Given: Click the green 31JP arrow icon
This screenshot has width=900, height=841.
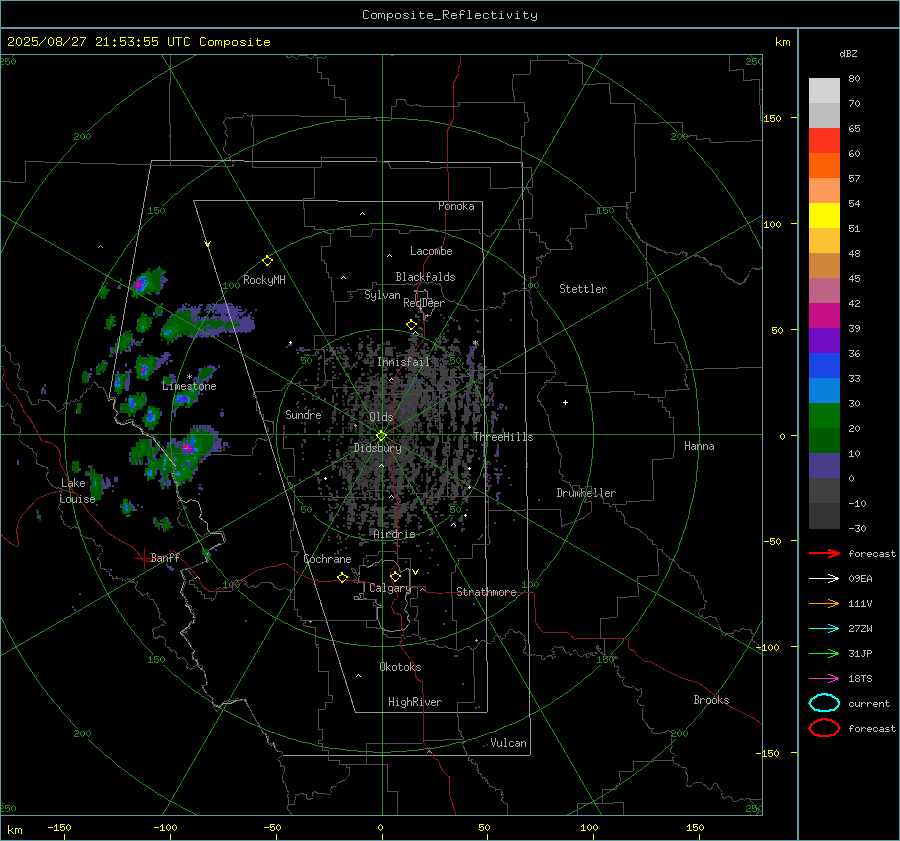Looking at the screenshot, I should [824, 653].
